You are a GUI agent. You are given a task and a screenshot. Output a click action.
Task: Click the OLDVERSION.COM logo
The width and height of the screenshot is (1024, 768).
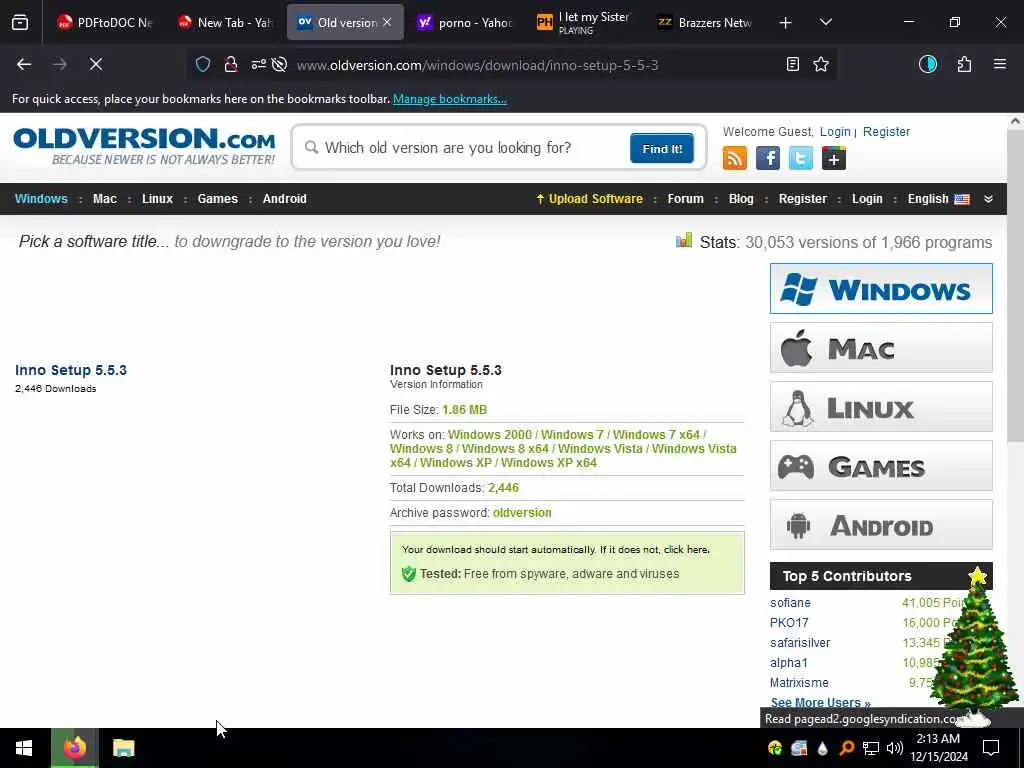click(144, 146)
